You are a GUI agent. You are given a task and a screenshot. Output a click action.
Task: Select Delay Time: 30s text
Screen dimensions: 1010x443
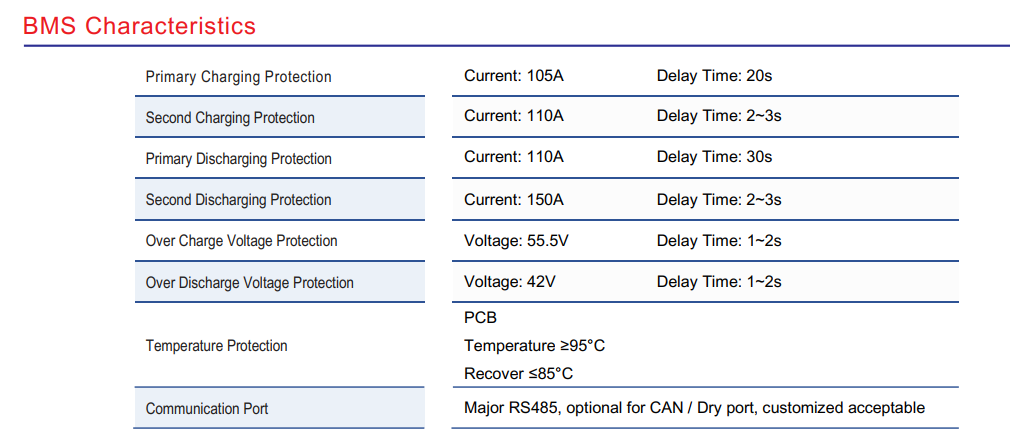[x=714, y=157]
